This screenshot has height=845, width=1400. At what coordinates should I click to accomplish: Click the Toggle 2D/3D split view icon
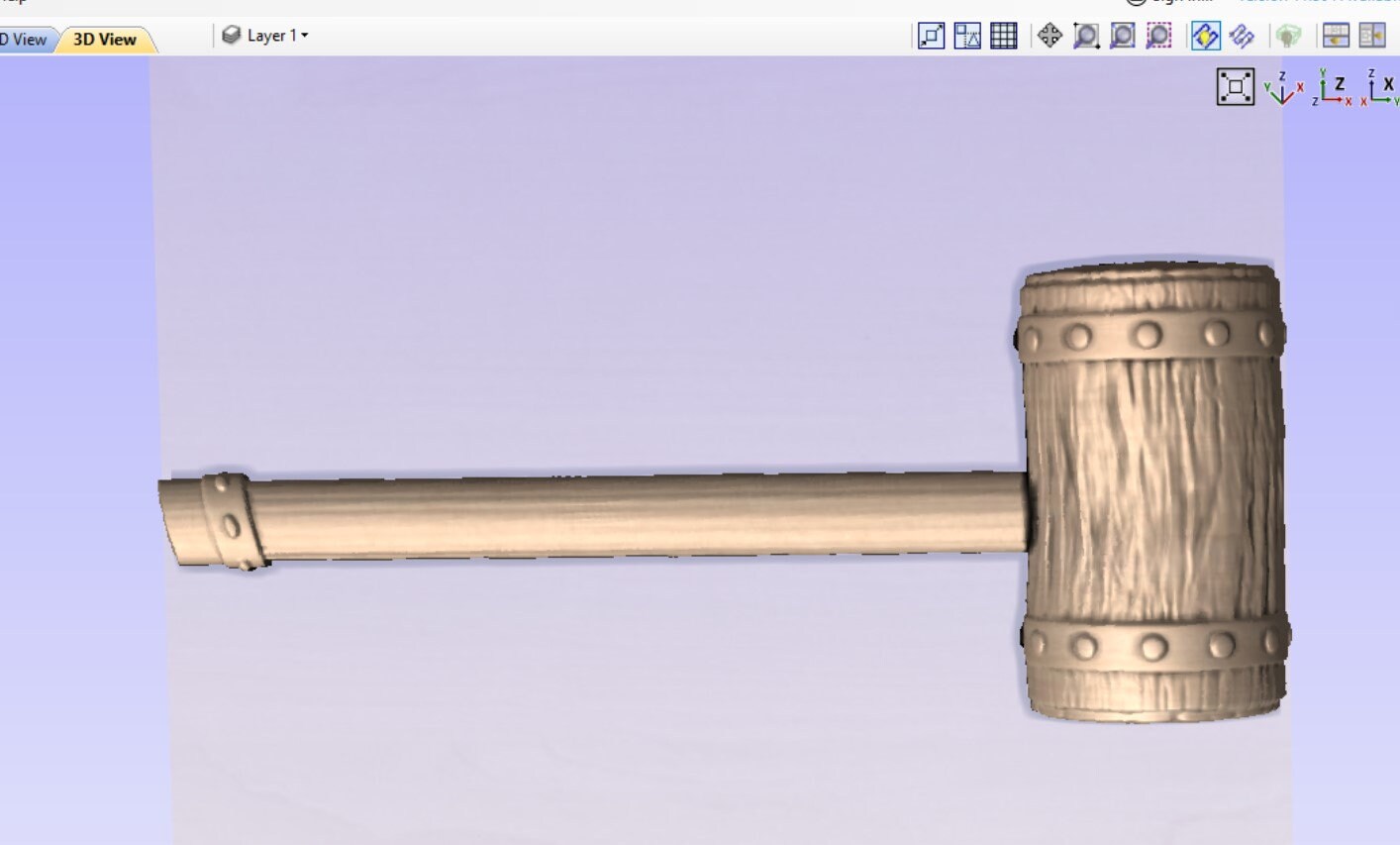click(1336, 36)
